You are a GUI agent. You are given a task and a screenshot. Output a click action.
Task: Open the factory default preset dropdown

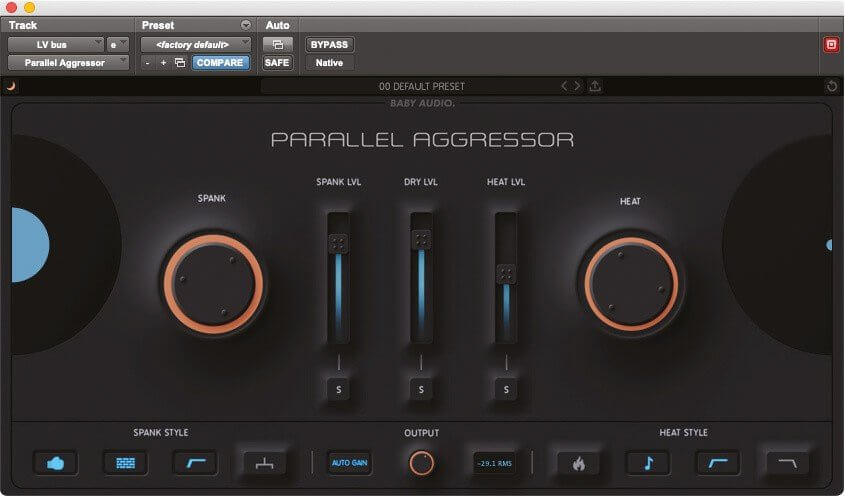tap(196, 45)
